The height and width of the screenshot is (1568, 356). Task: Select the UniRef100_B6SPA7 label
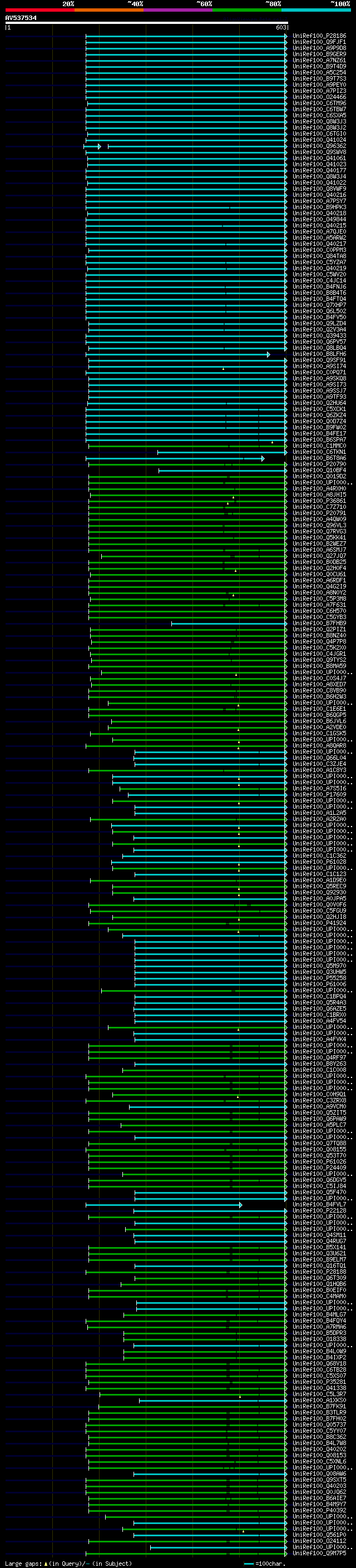pos(319,439)
